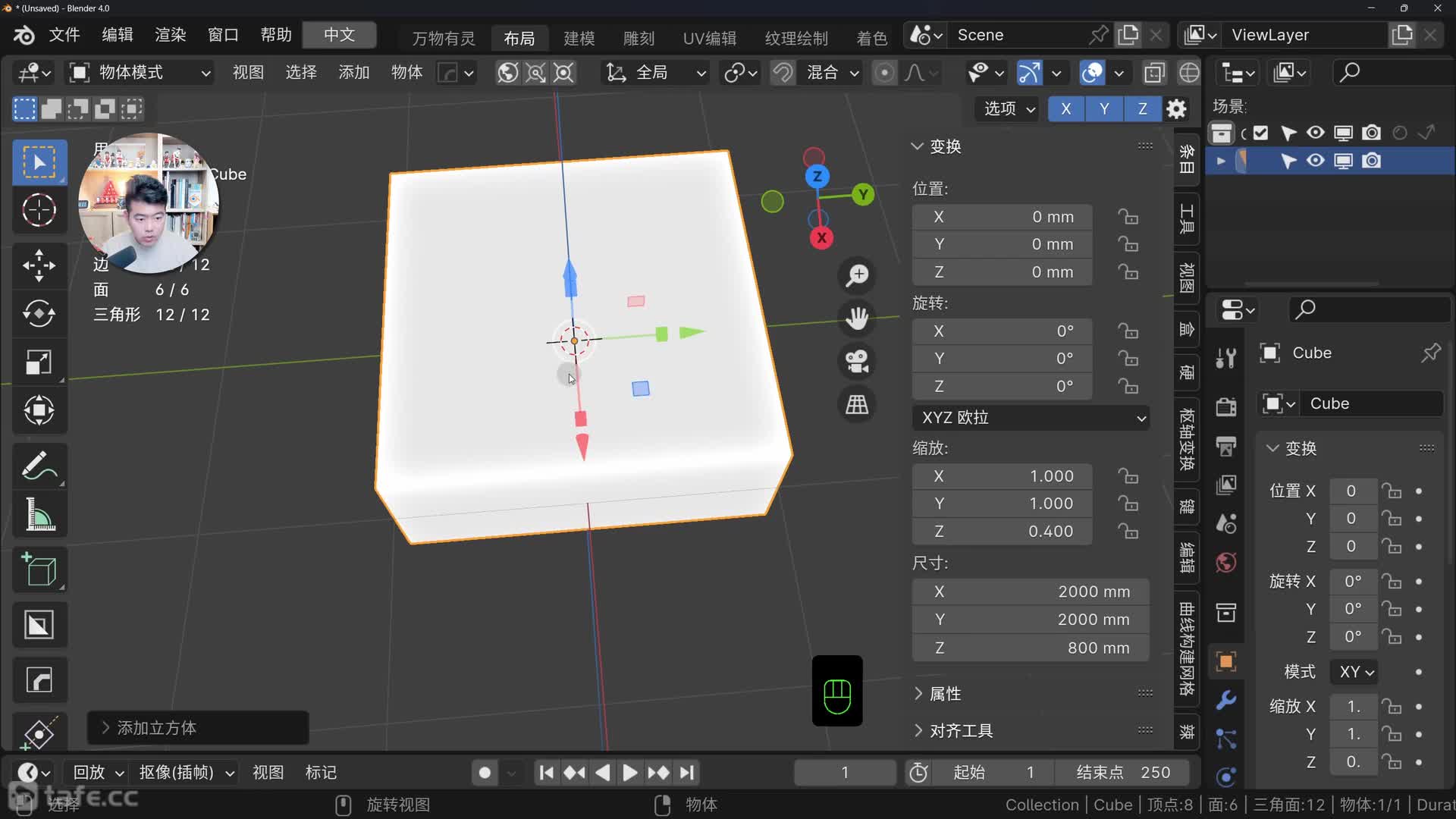Toggle the eye visibility in outliner row
Image resolution: width=1456 pixels, height=819 pixels.
1315,161
